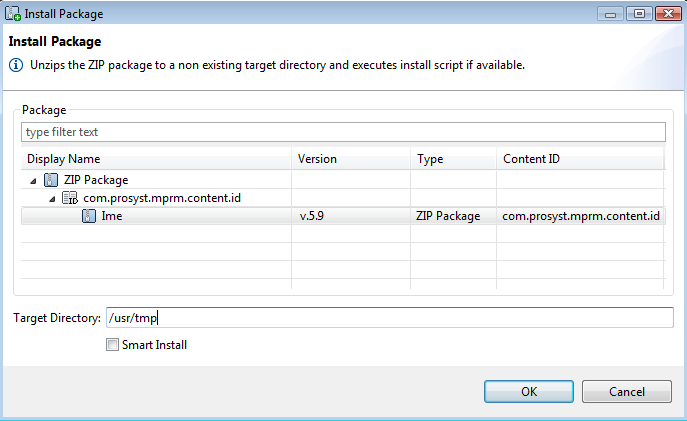Click the Content ID column header

(581, 159)
